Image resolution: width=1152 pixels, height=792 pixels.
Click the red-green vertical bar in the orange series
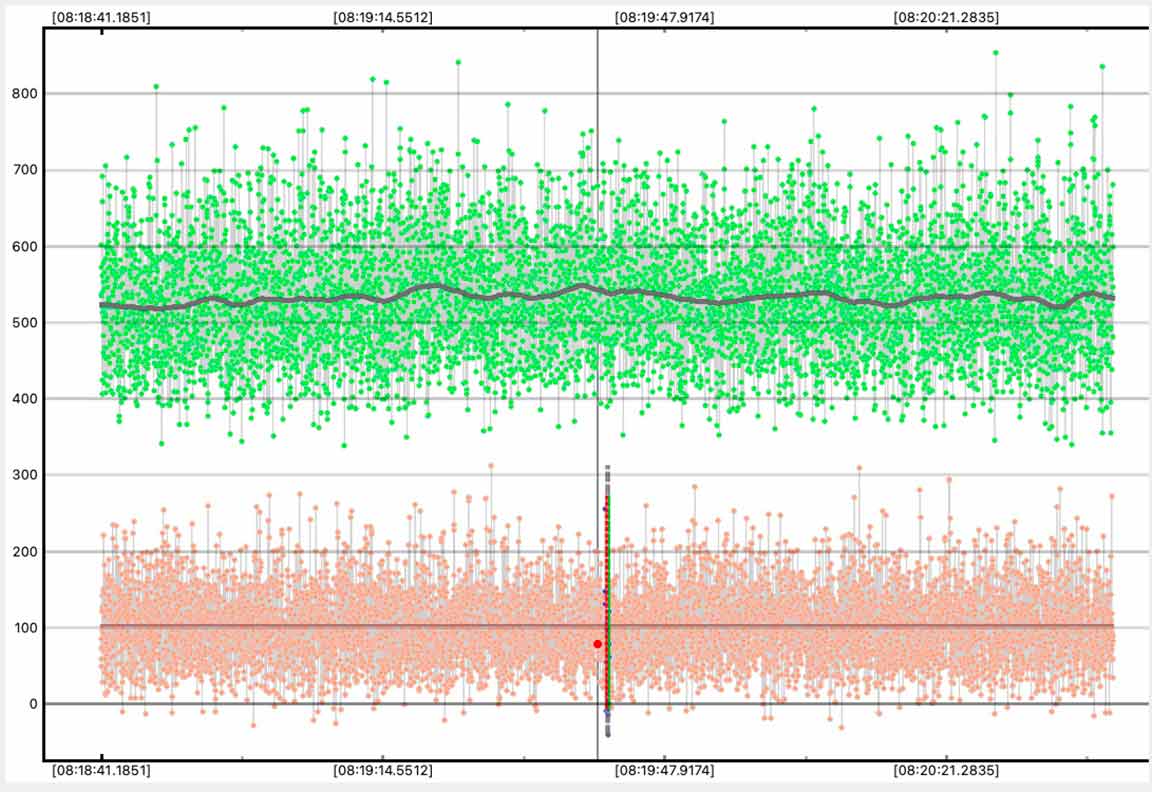pos(608,600)
